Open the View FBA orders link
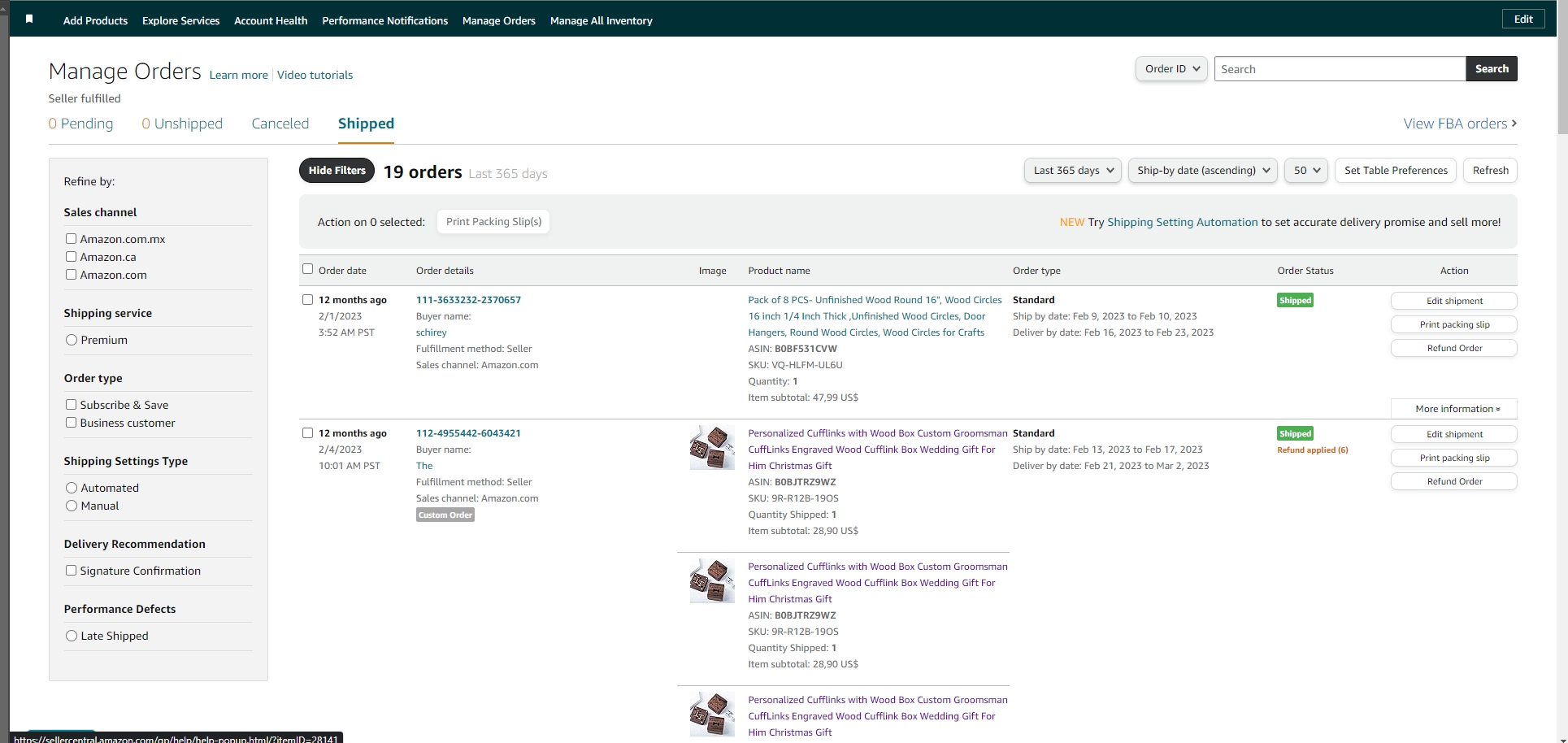 click(x=1460, y=124)
